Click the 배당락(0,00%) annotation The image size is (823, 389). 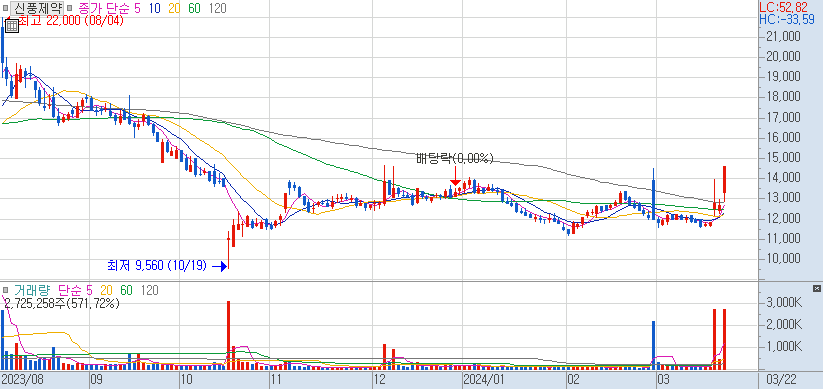pyautogui.click(x=456, y=158)
